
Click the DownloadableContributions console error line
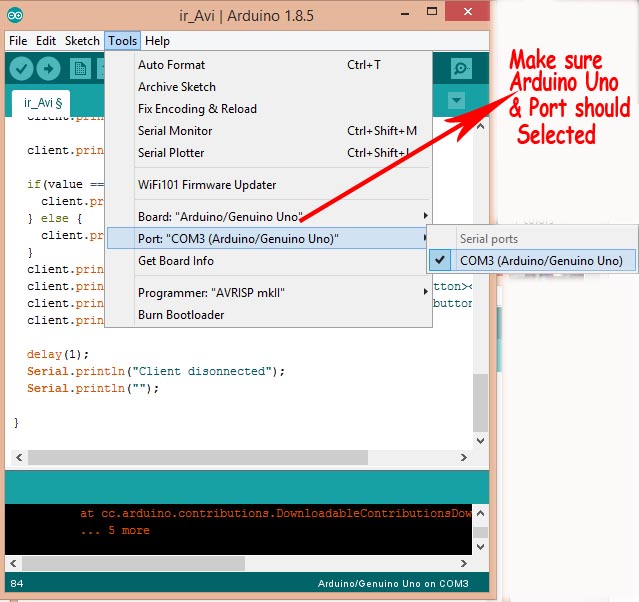coord(275,513)
